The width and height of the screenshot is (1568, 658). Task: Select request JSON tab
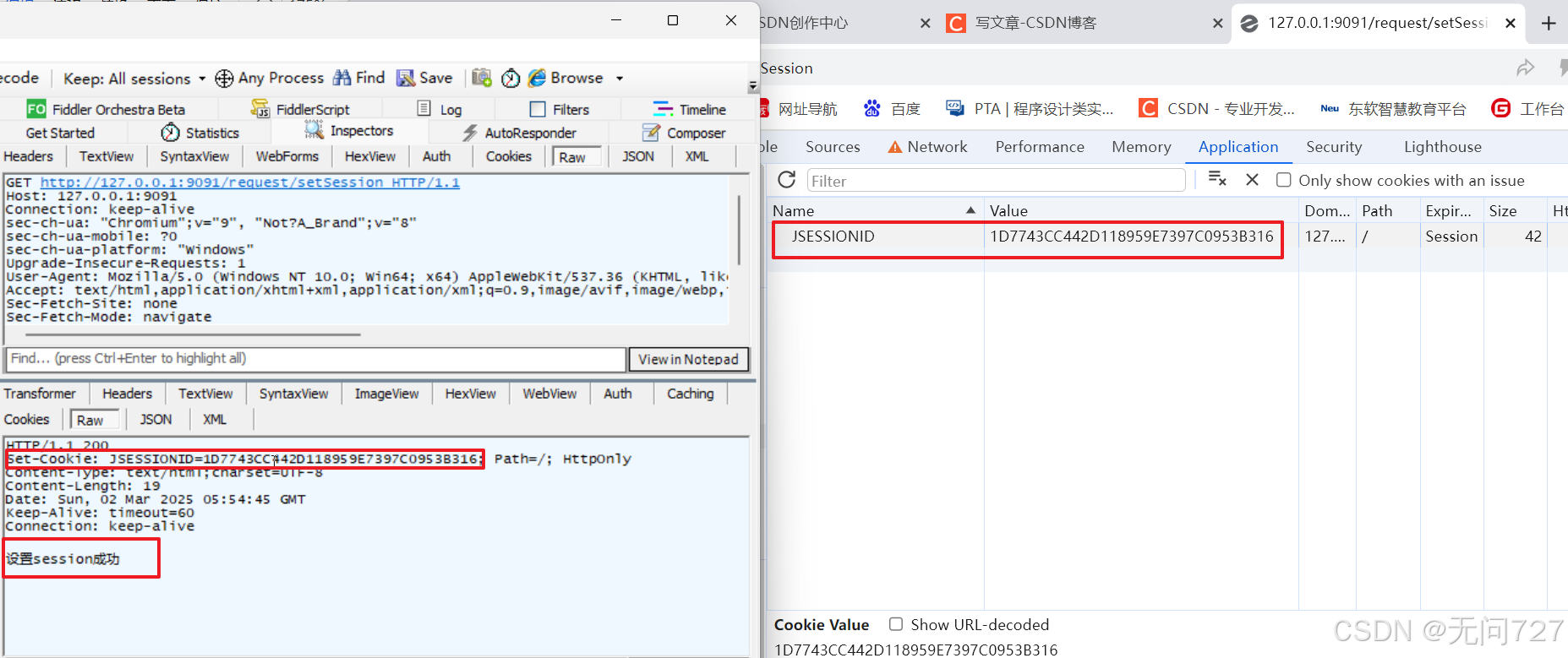click(x=638, y=156)
